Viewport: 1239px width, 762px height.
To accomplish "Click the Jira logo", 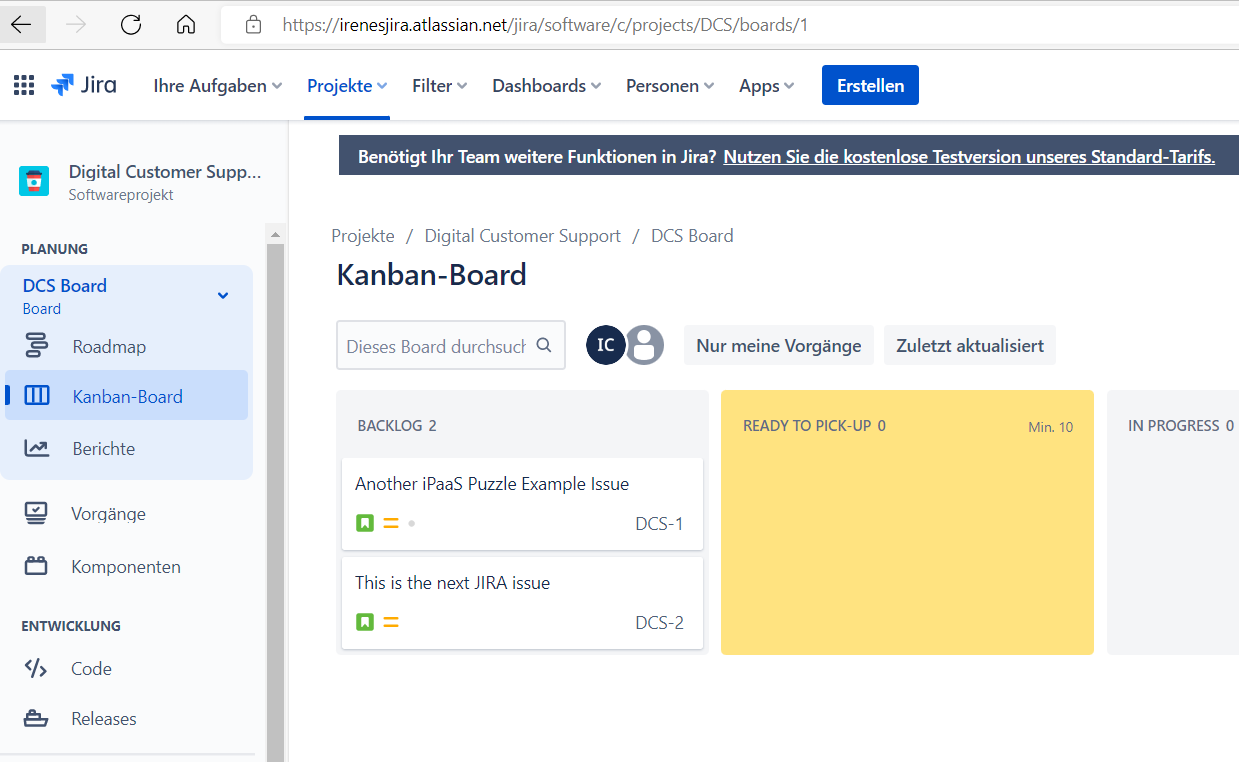I will click(x=84, y=85).
